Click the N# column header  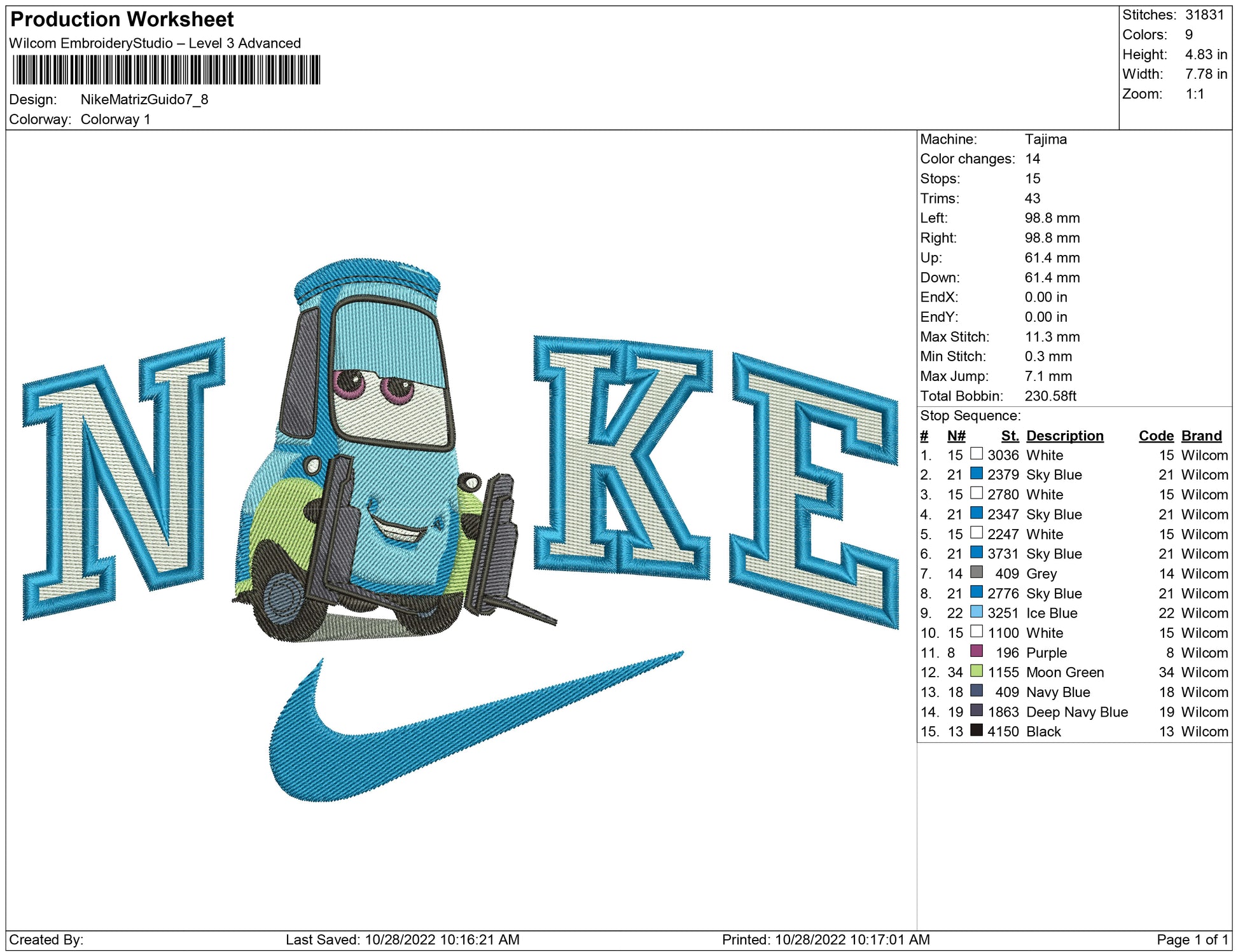pyautogui.click(x=956, y=436)
